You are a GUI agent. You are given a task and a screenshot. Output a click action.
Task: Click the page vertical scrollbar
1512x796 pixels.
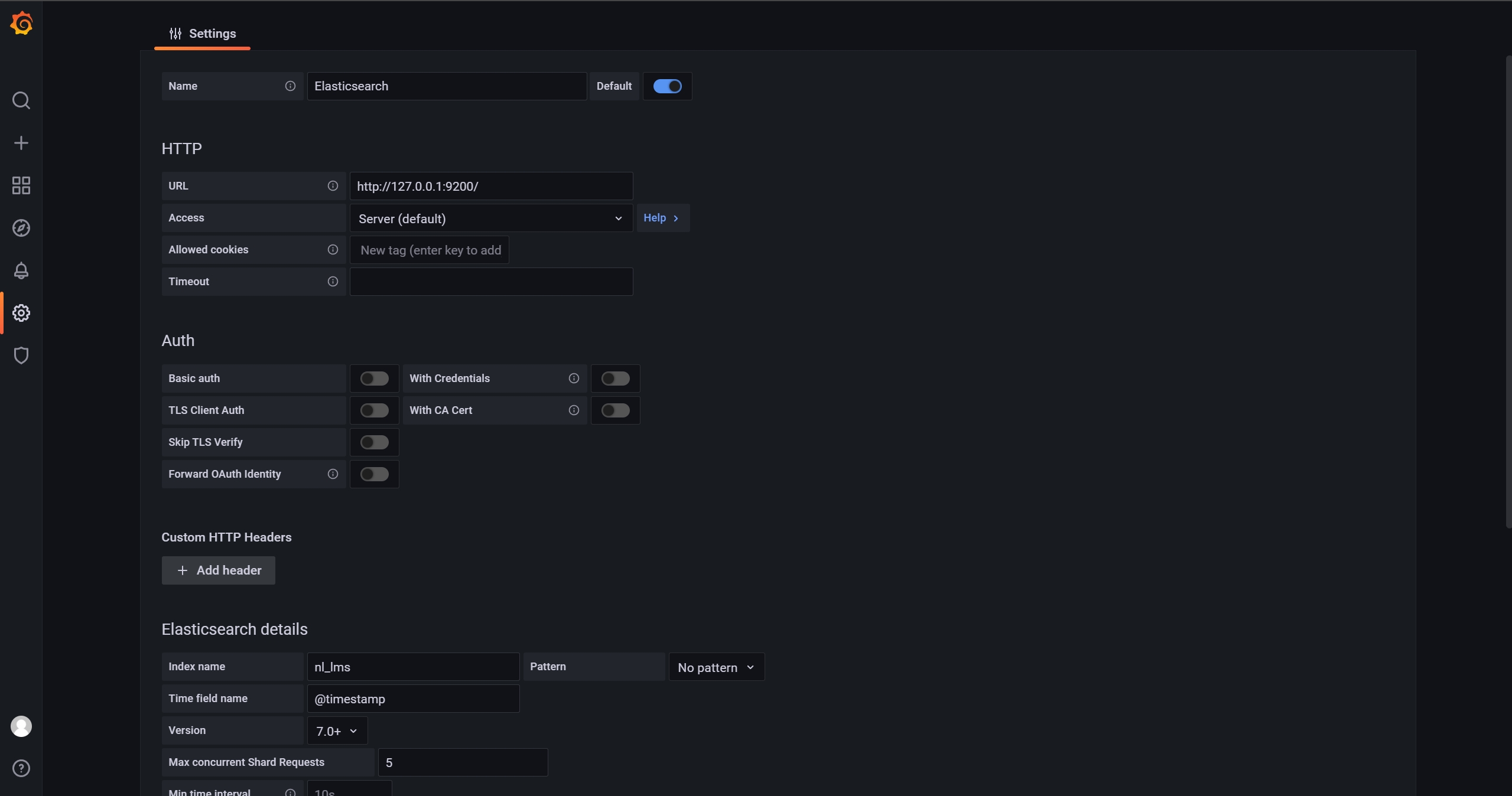coord(1508,292)
